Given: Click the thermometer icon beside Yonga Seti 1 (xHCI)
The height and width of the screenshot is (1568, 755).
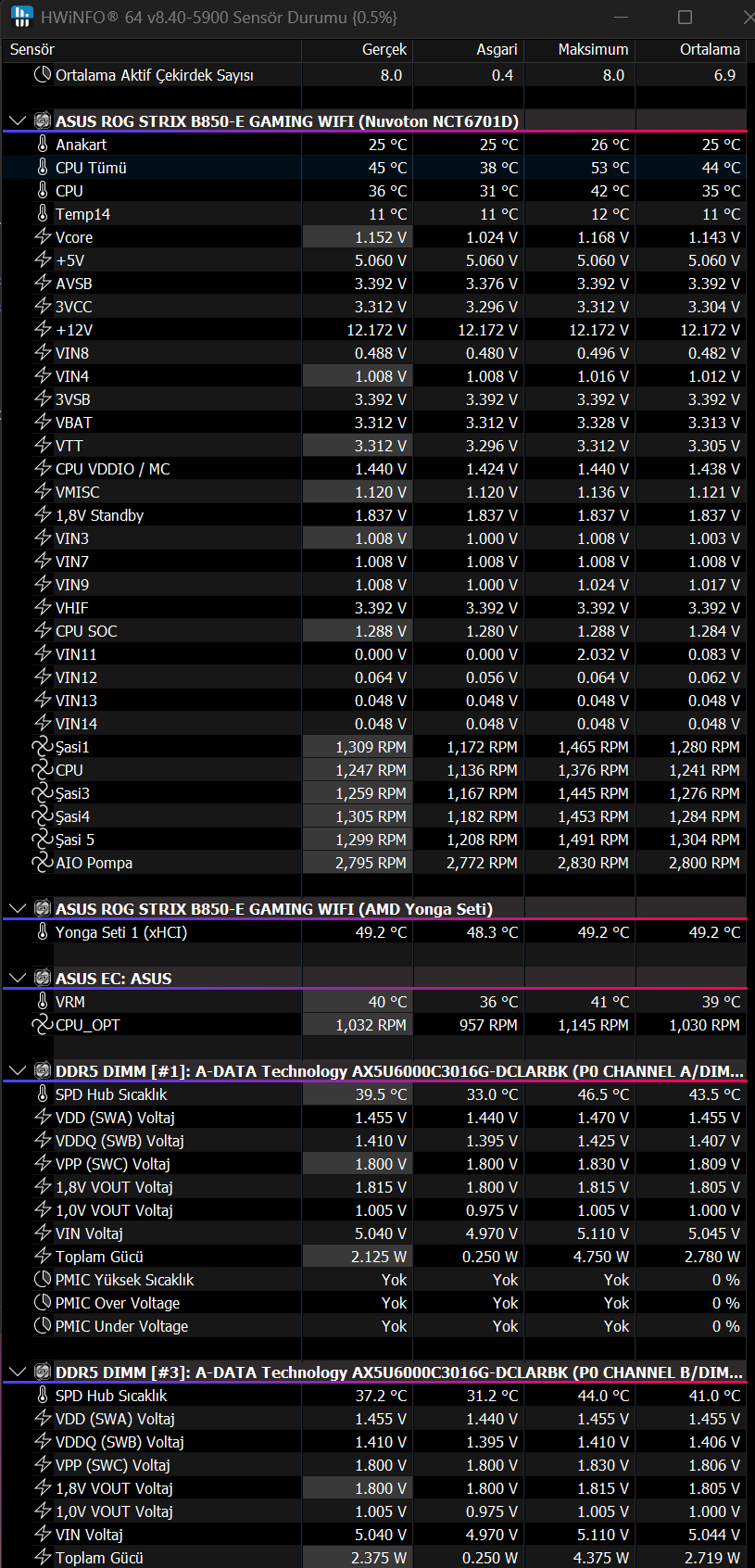Looking at the screenshot, I should pos(43,931).
